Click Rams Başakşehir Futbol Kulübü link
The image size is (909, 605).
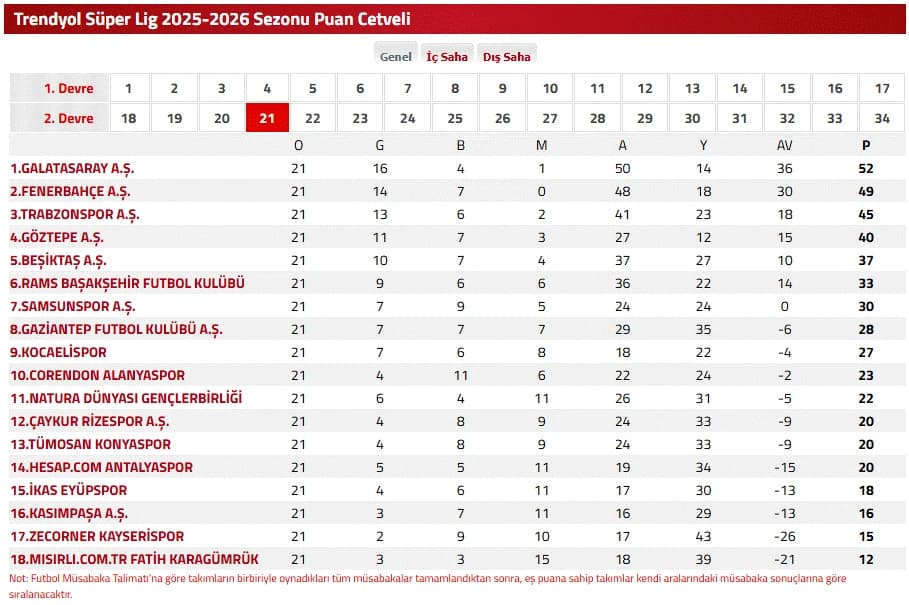coord(128,283)
